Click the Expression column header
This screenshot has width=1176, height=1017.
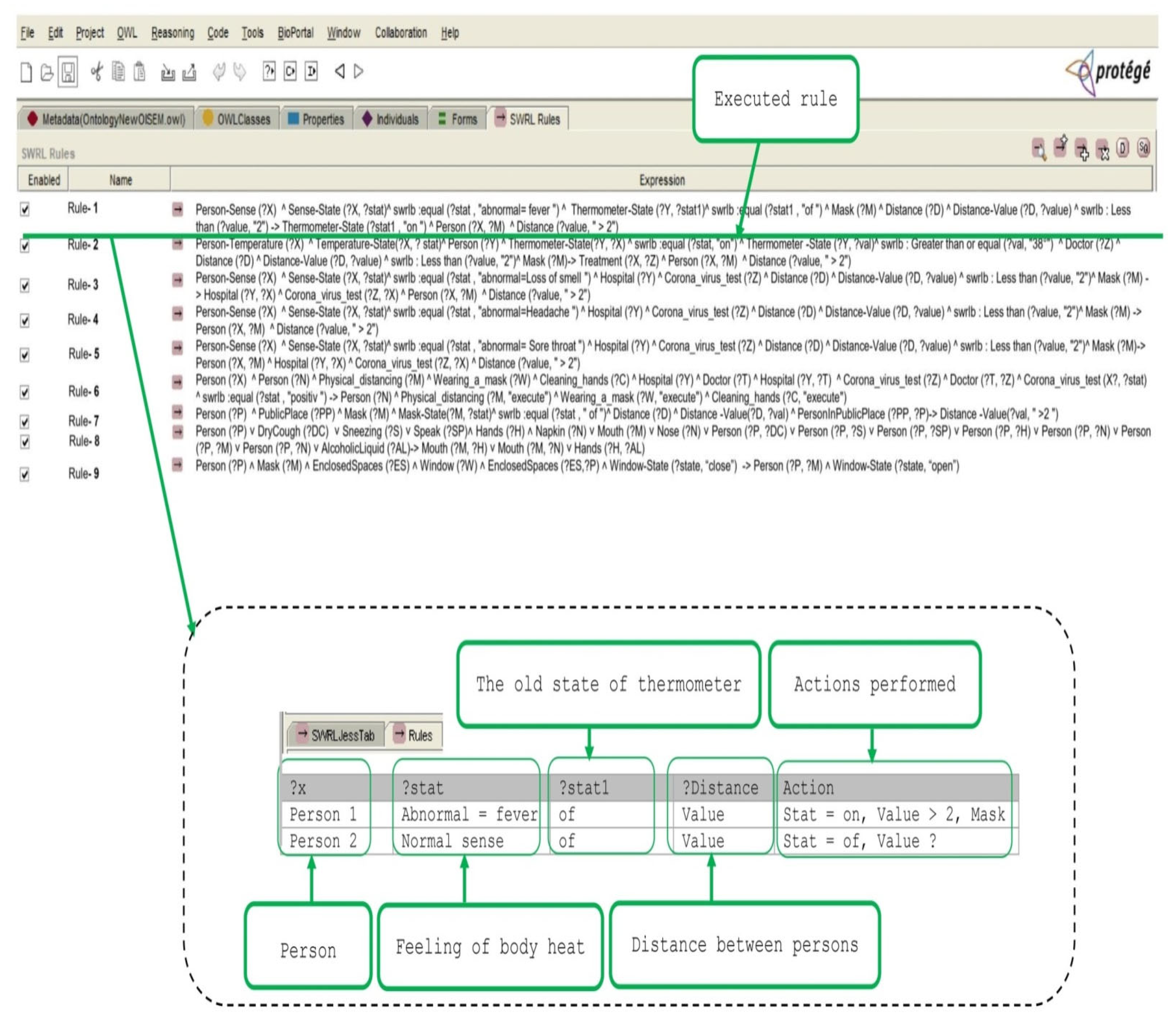click(662, 180)
